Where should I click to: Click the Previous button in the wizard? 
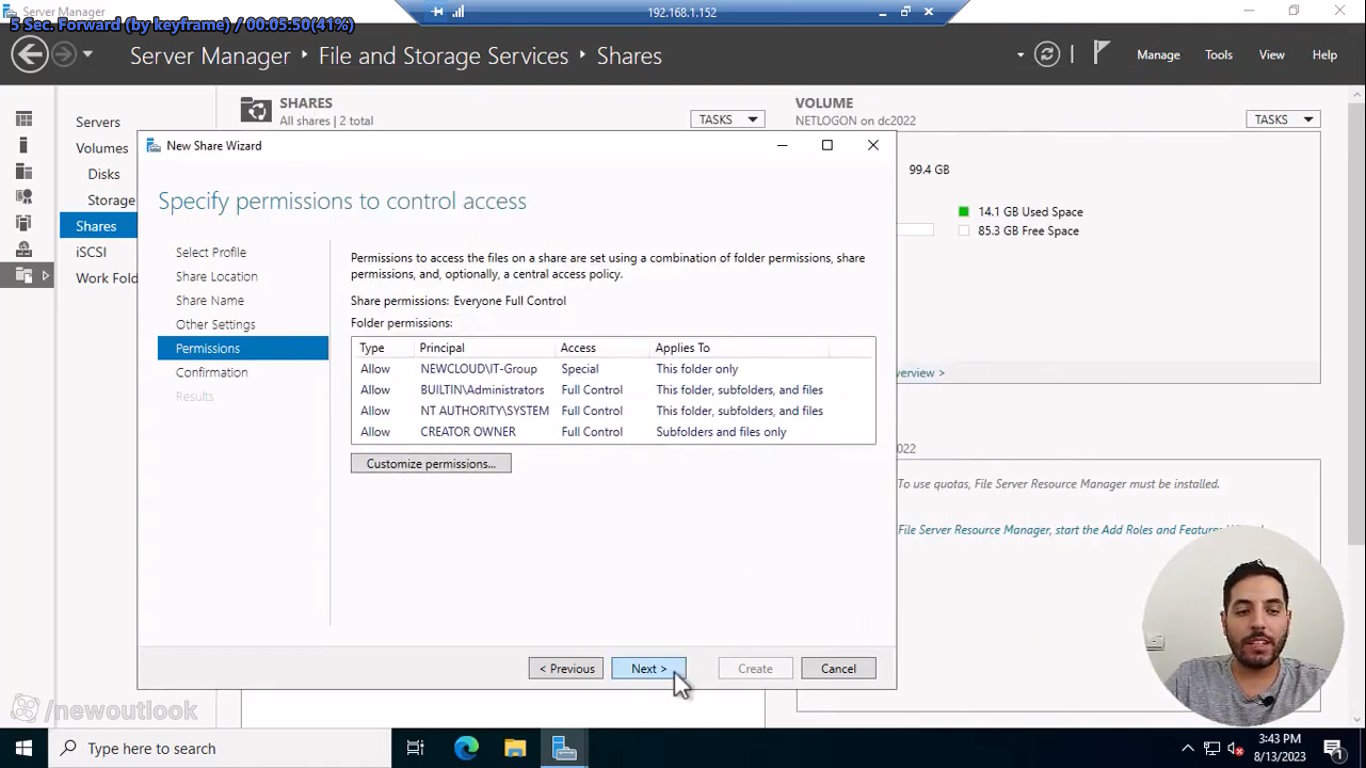[x=566, y=668]
